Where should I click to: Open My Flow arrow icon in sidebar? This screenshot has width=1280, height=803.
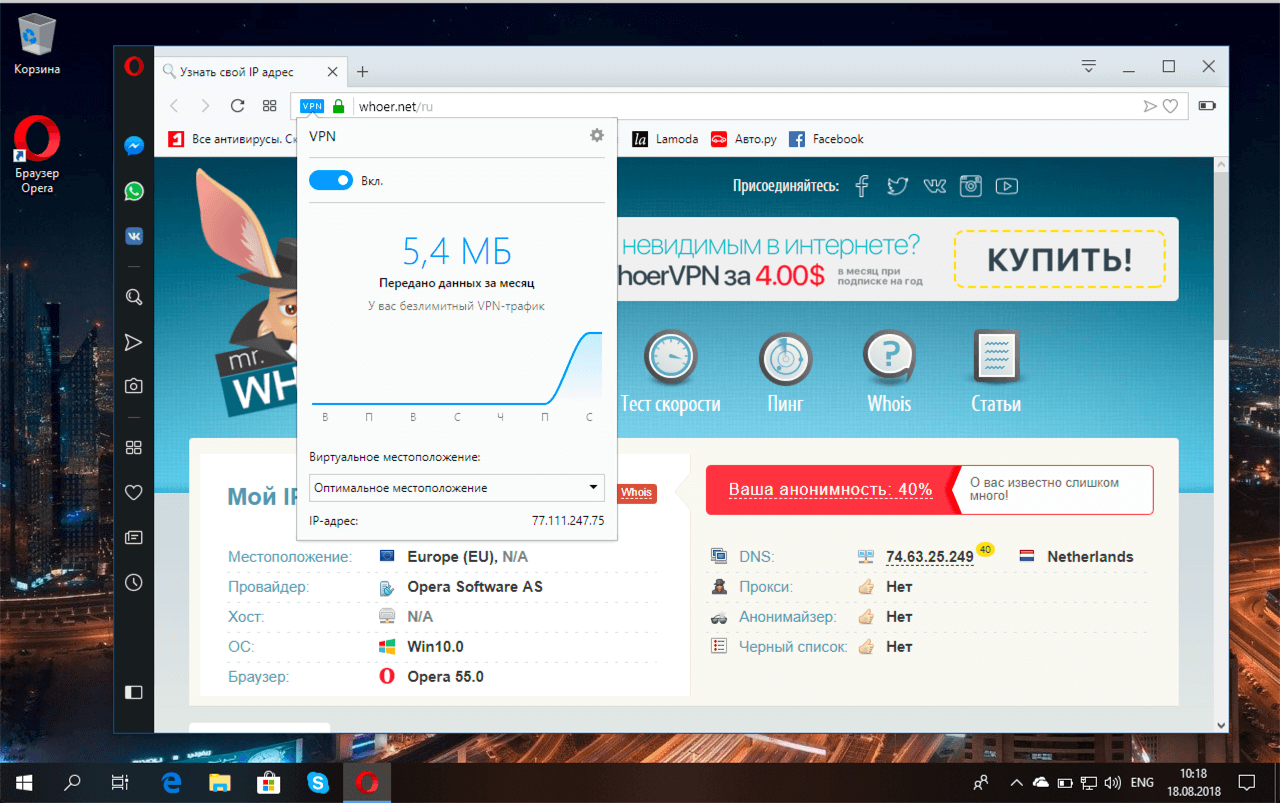click(x=134, y=342)
